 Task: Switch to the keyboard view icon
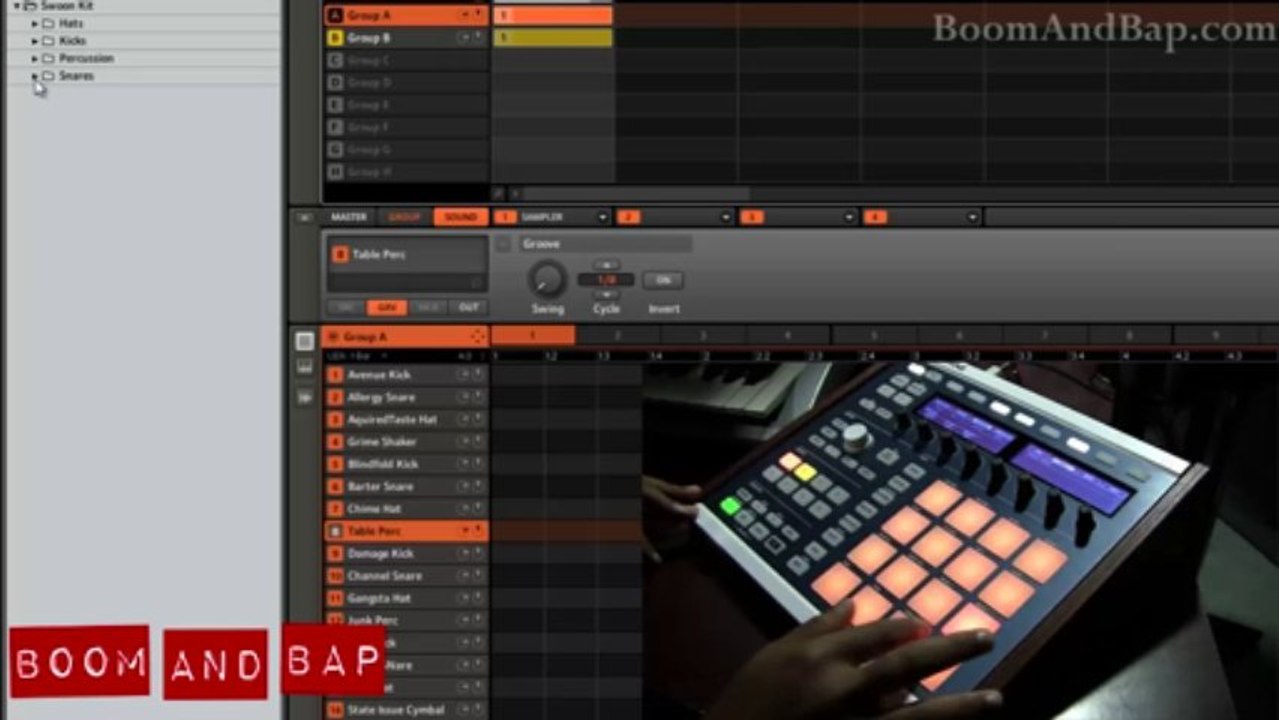[x=304, y=368]
